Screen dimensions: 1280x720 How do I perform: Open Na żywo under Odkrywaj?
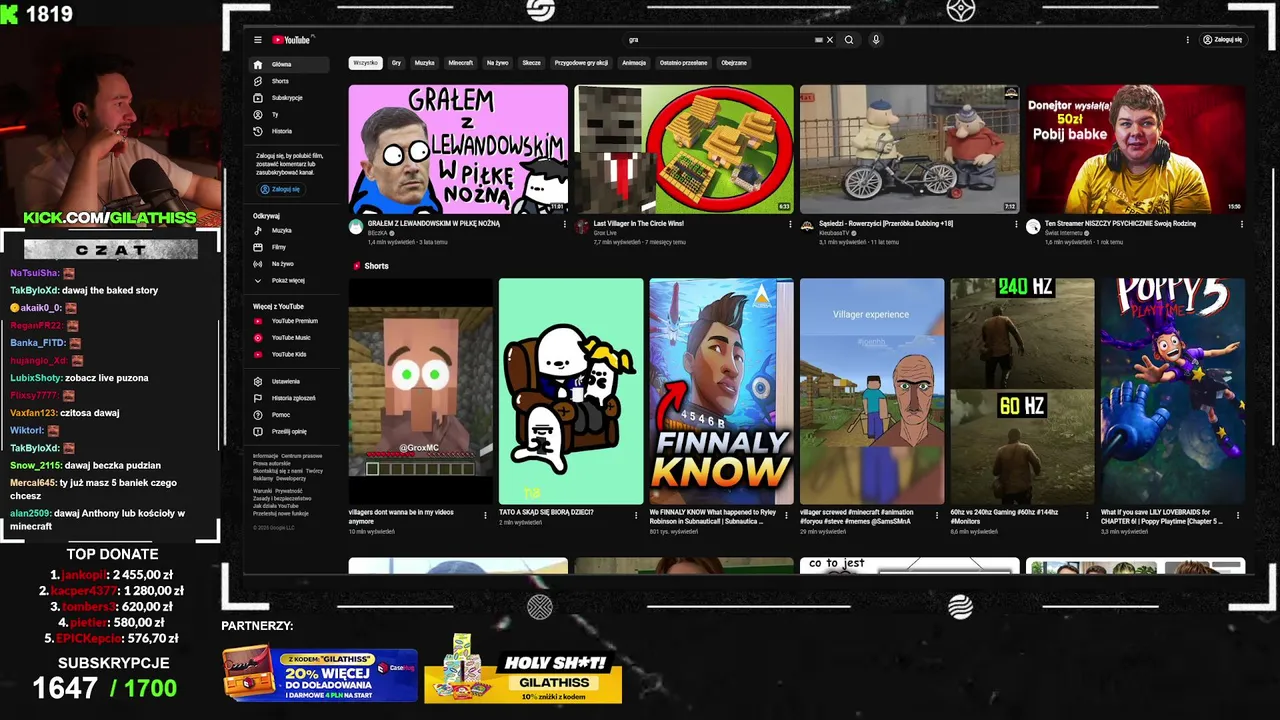(289, 264)
